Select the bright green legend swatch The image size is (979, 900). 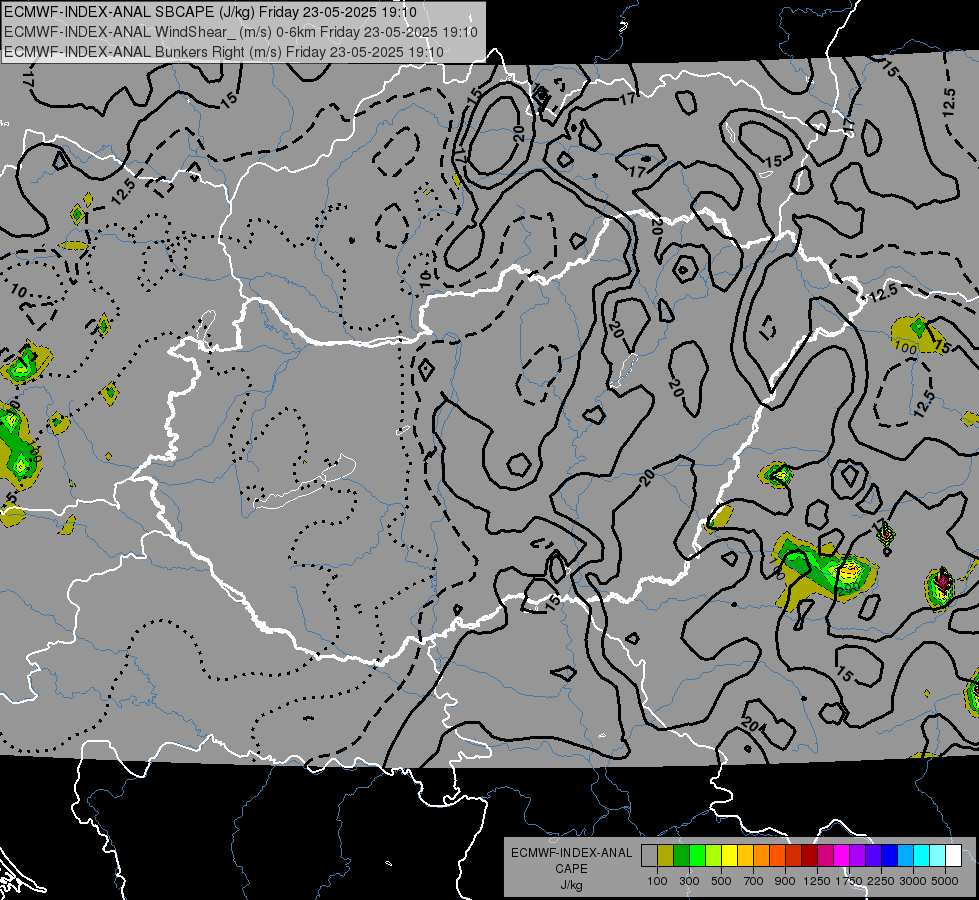tap(697, 856)
